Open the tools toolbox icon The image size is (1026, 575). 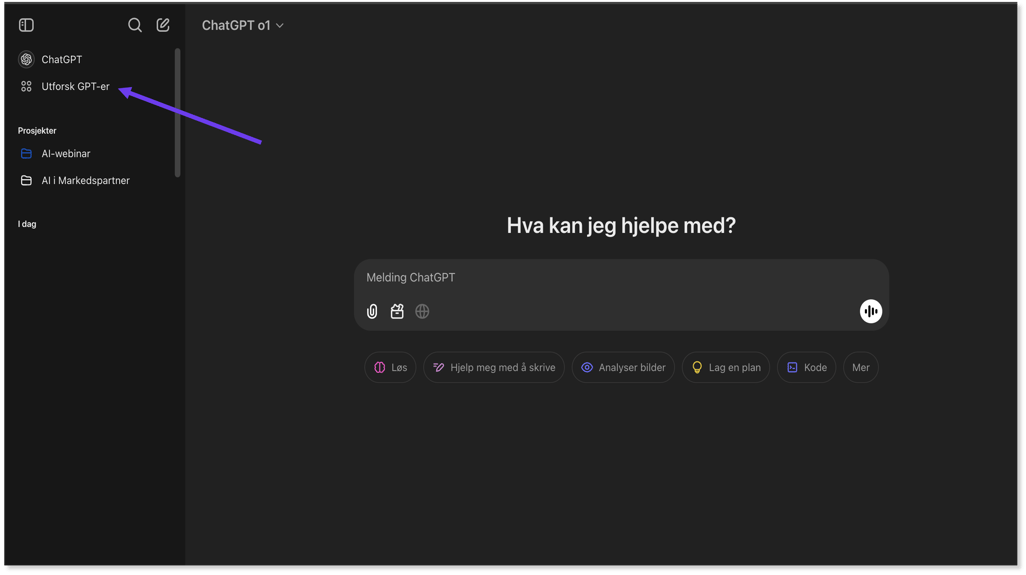pyautogui.click(x=397, y=311)
